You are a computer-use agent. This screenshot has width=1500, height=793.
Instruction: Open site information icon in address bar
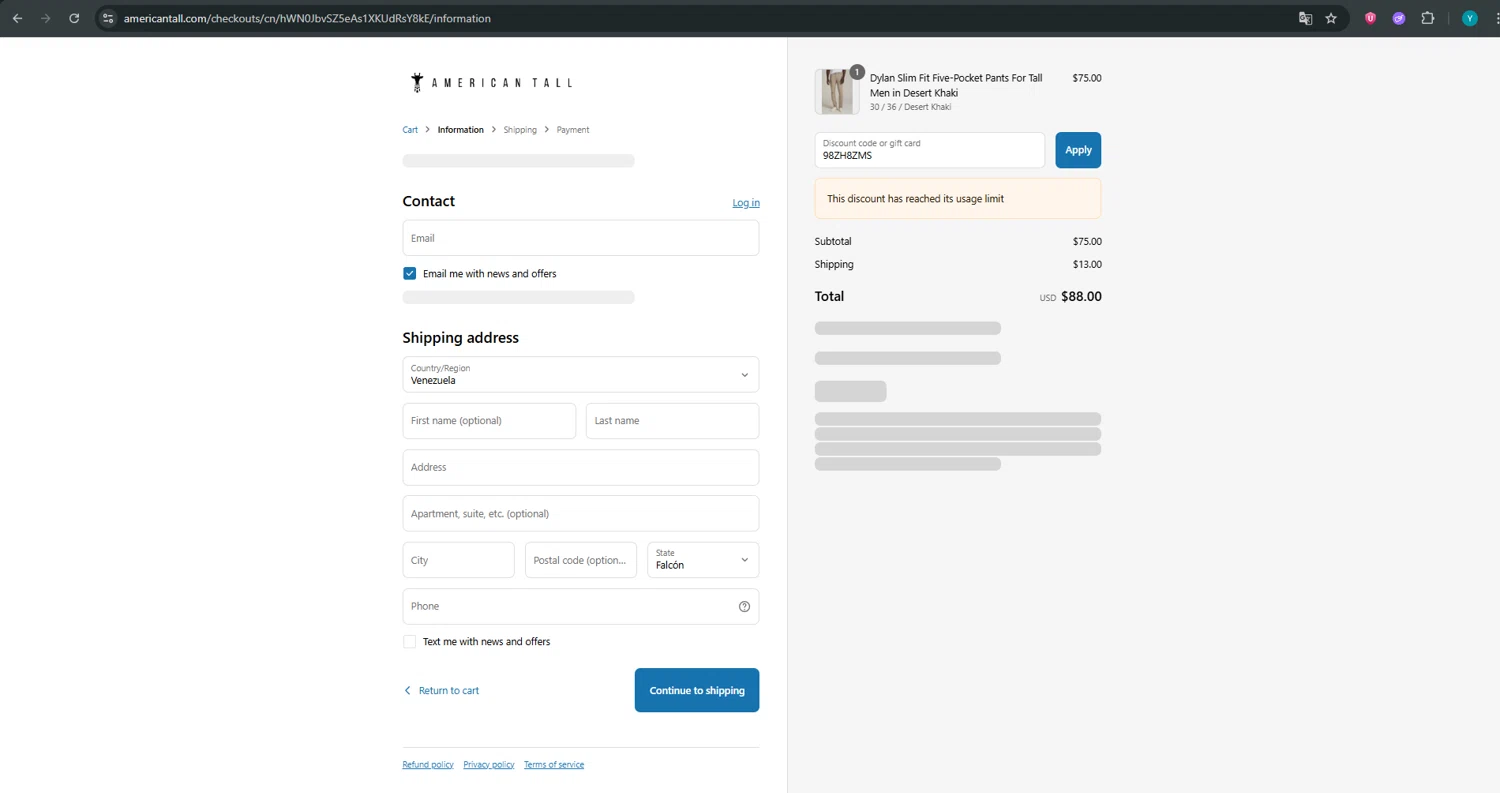pyautogui.click(x=108, y=18)
